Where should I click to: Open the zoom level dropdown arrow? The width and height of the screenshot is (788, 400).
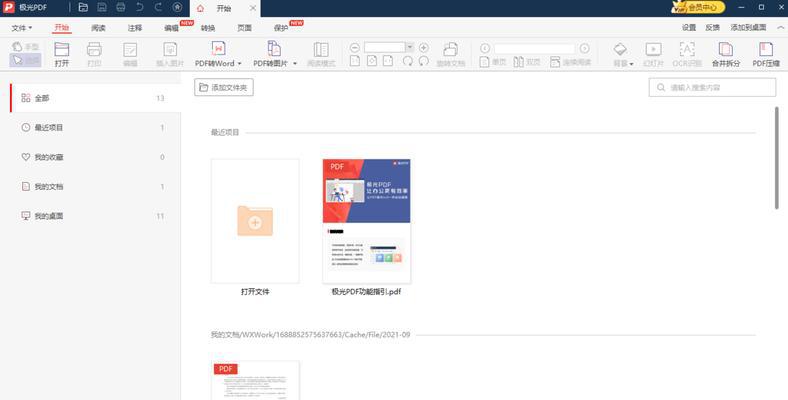click(x=410, y=47)
